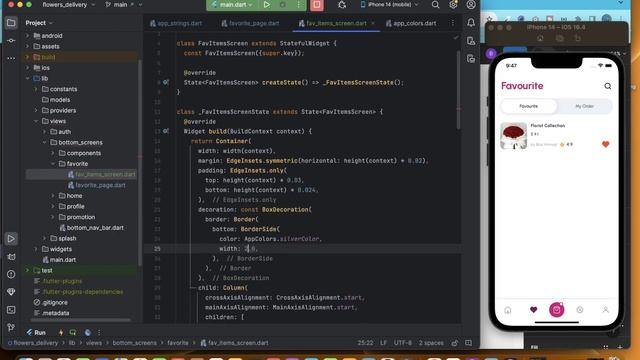Tap the home icon in phone bottom navigation
This screenshot has height=360, width=640.
[508, 310]
